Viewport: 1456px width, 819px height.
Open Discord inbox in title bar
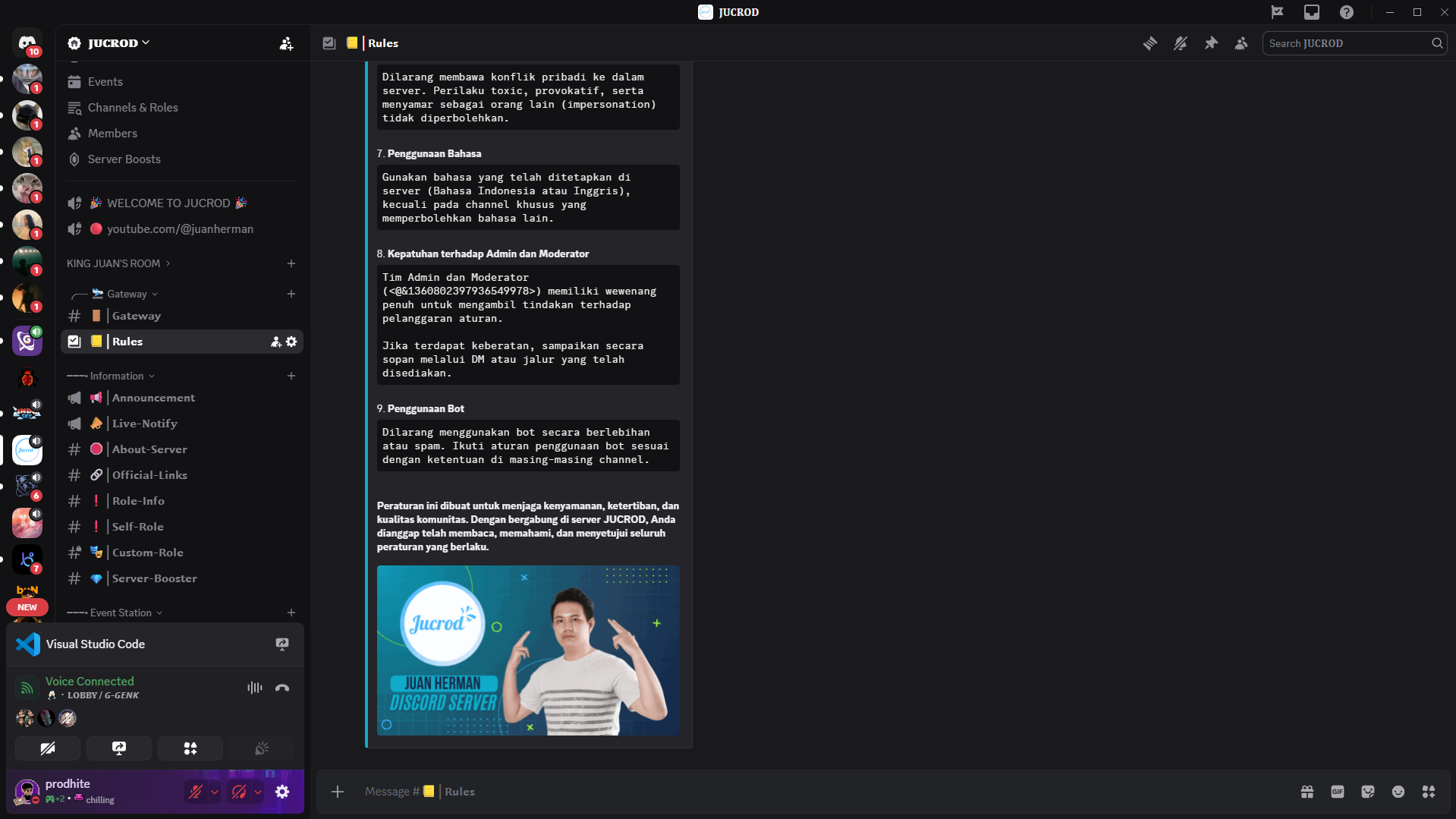(1312, 12)
